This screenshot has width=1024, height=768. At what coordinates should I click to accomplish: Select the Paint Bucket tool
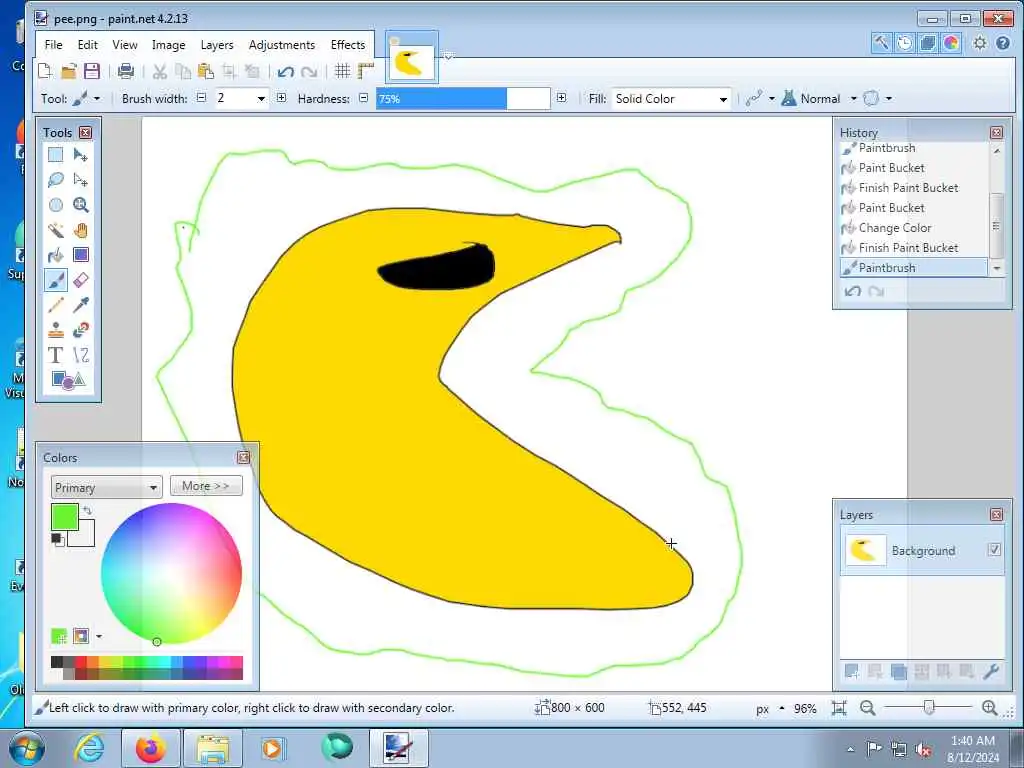click(x=56, y=255)
